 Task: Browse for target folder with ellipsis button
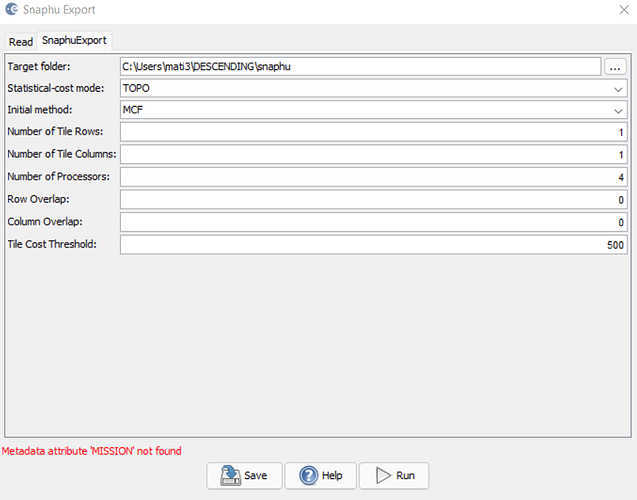coord(615,67)
